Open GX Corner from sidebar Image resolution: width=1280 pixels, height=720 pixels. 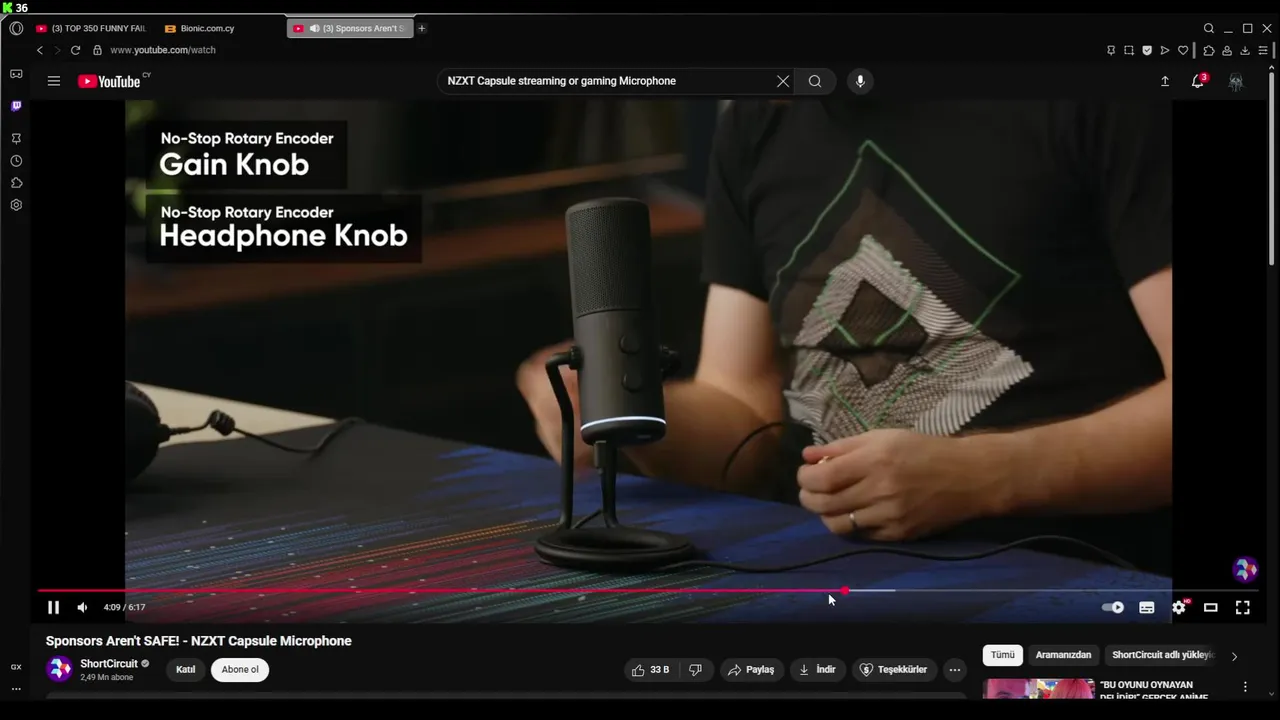(x=16, y=74)
